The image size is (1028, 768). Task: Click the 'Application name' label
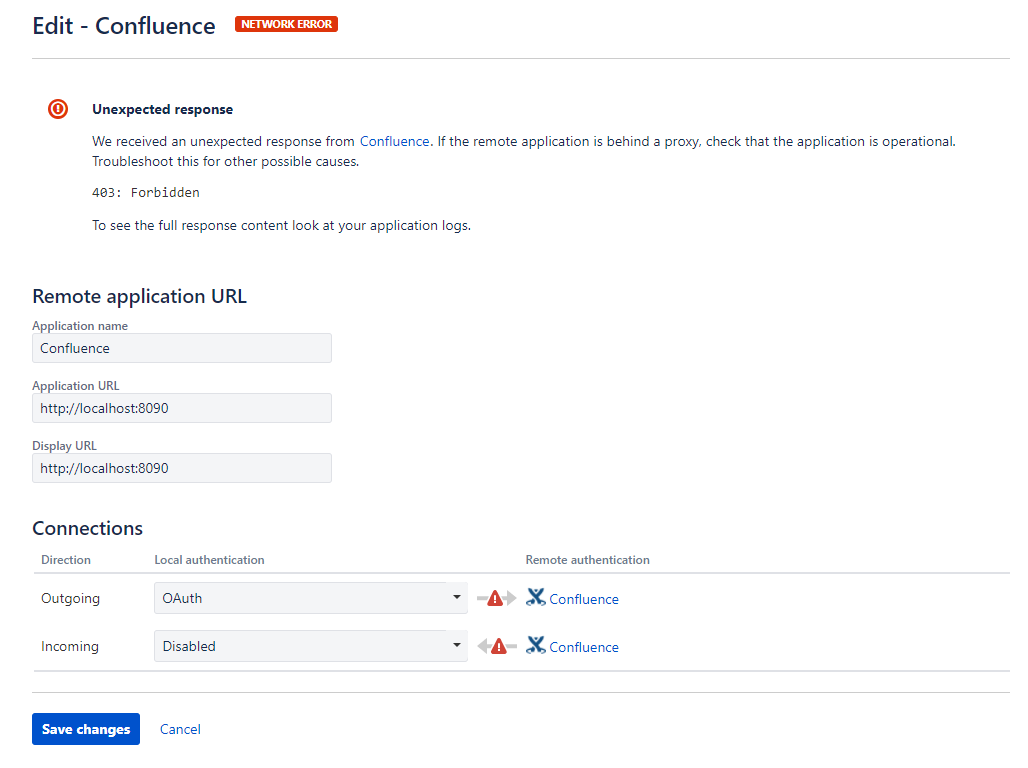point(80,326)
